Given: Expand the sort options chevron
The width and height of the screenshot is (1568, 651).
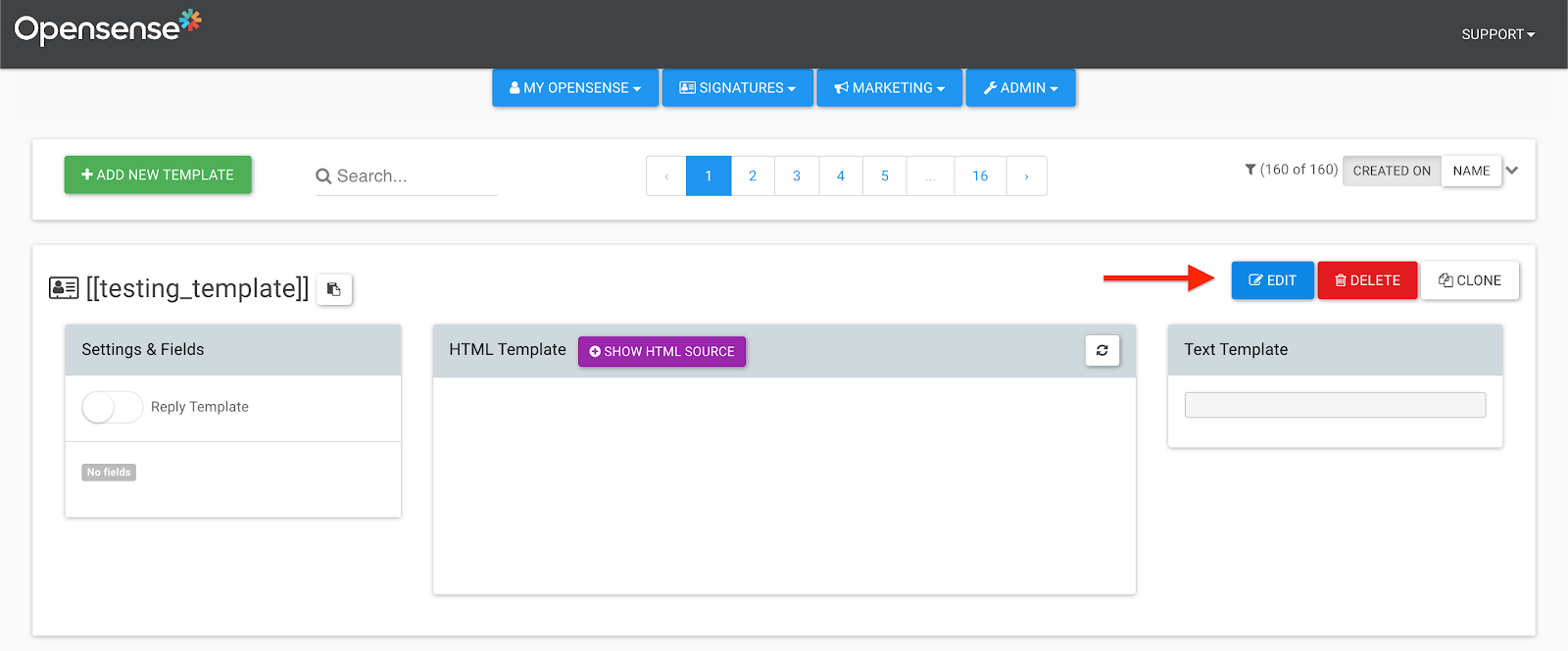Looking at the screenshot, I should pos(1512,171).
